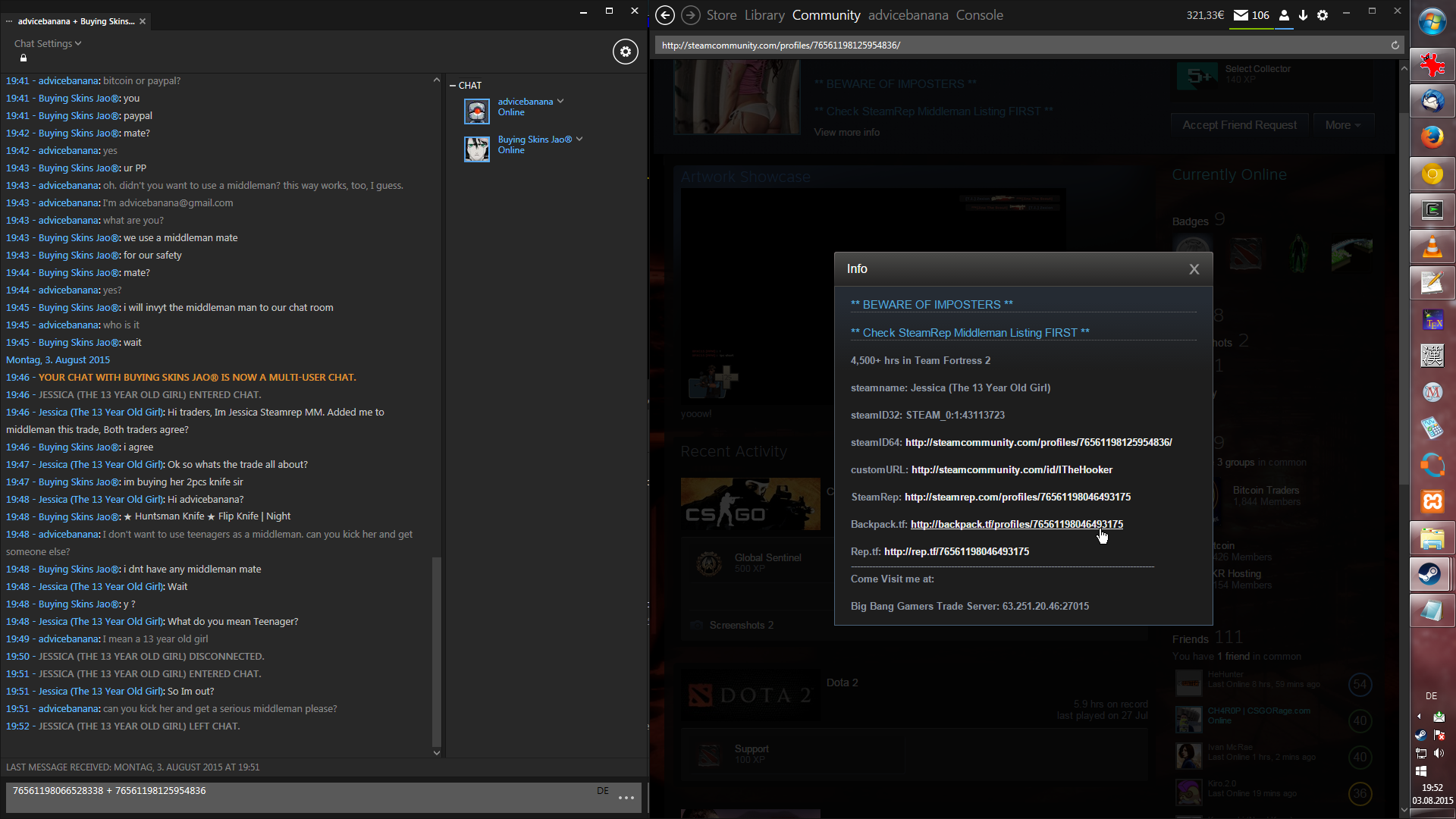The width and height of the screenshot is (1456, 819).
Task: Click the chat log scrollbar thumb
Action: (x=436, y=651)
